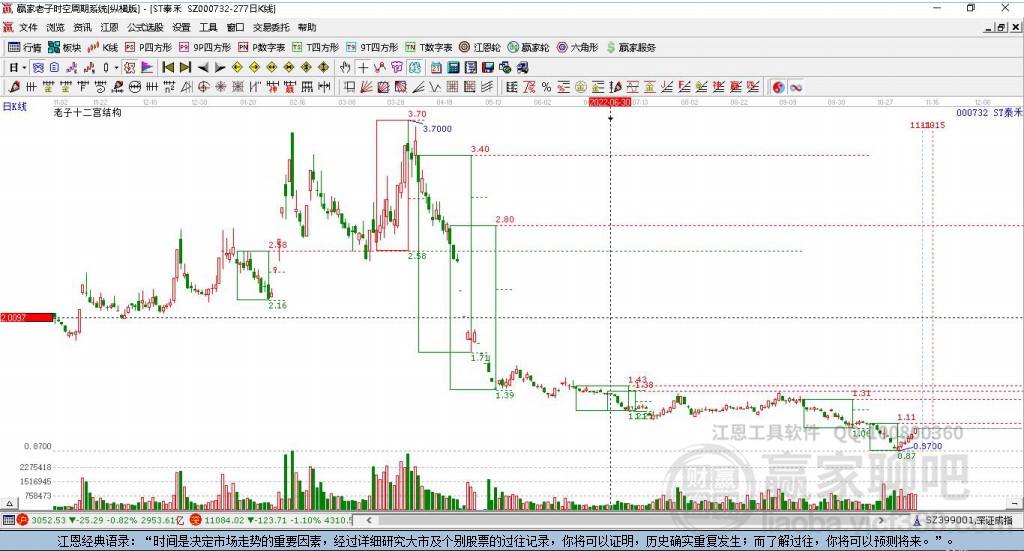
Task: Switch to the K线 chart view
Action: click(x=103, y=47)
